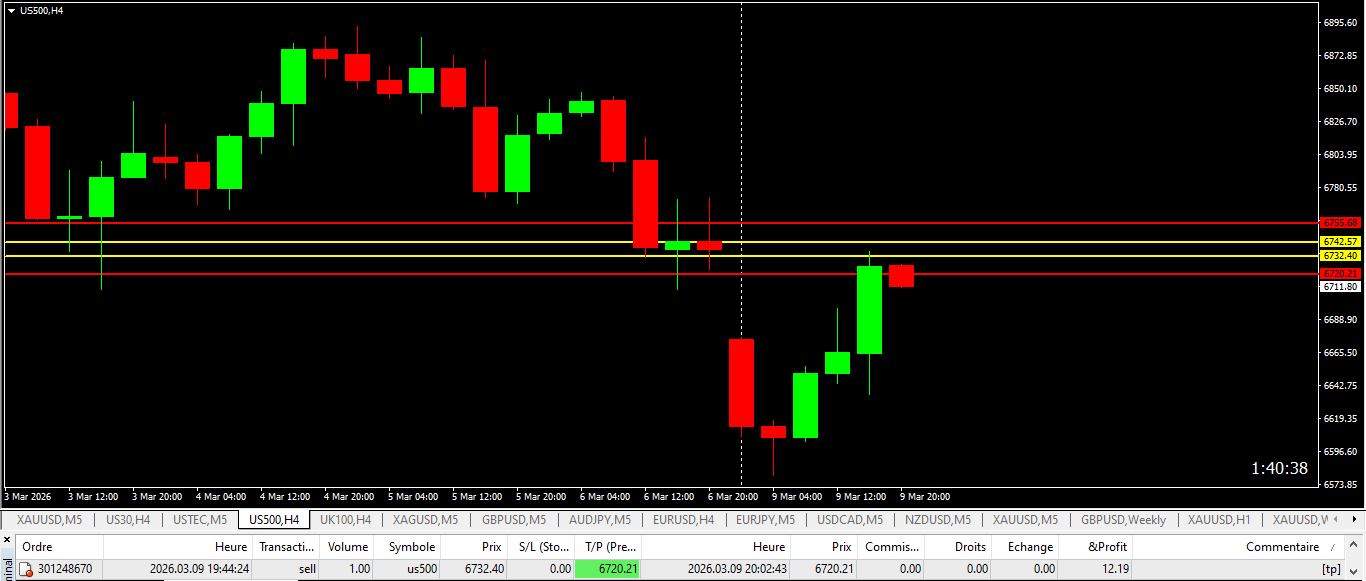This screenshot has height=581, width=1366.
Task: Open the XAGUSD,M5 chart tab
Action: (425, 520)
